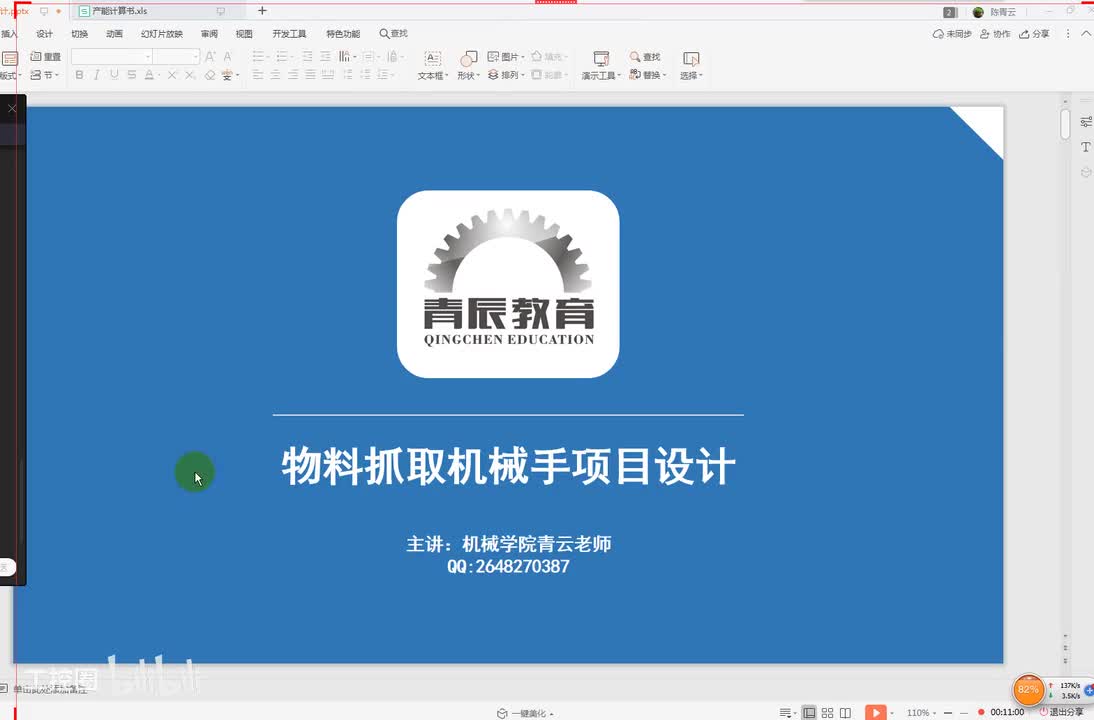Open the 选择 select dropdown
Image resolution: width=1094 pixels, height=720 pixels.
(691, 66)
